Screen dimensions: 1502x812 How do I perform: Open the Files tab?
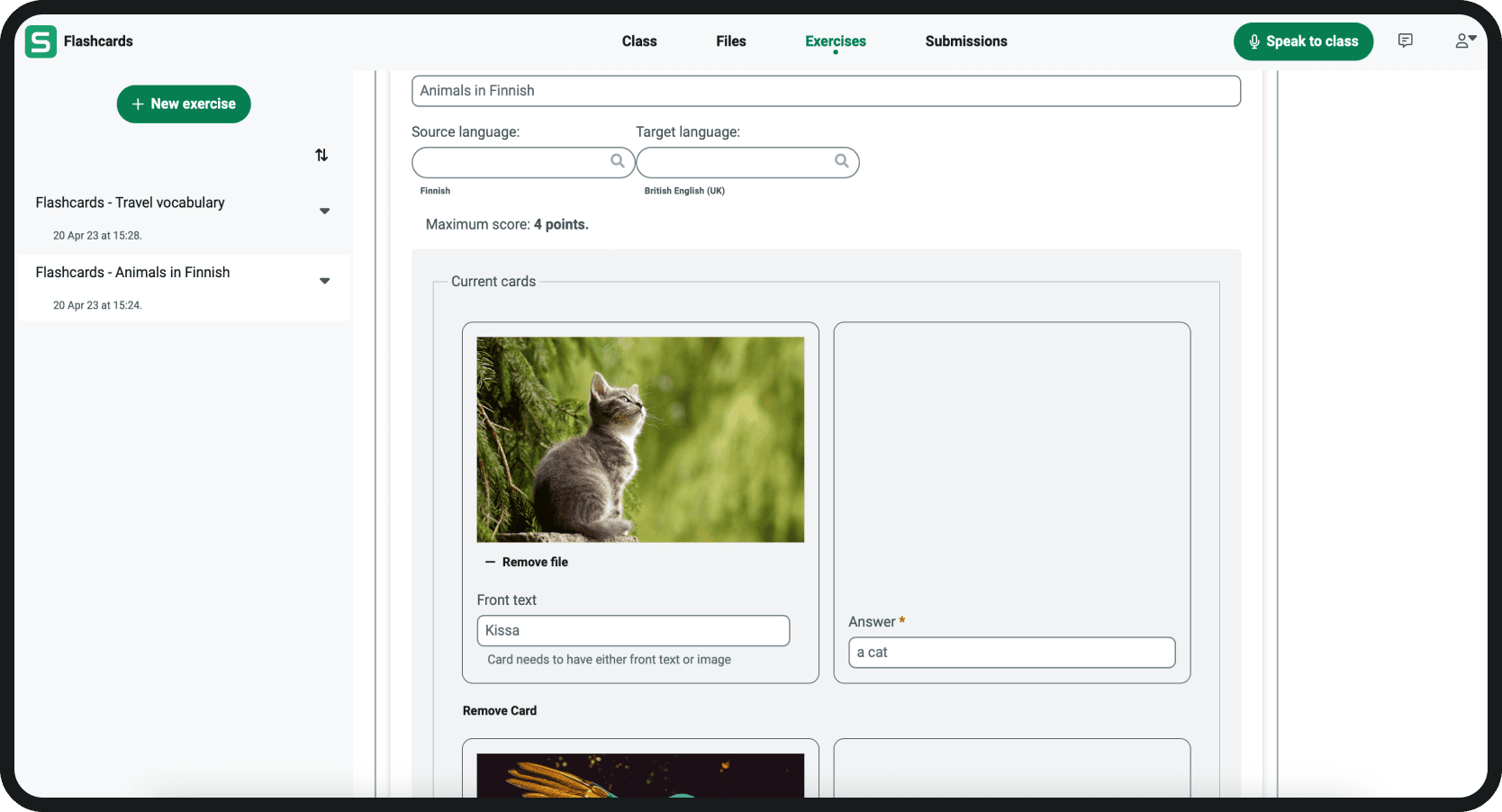tap(730, 41)
